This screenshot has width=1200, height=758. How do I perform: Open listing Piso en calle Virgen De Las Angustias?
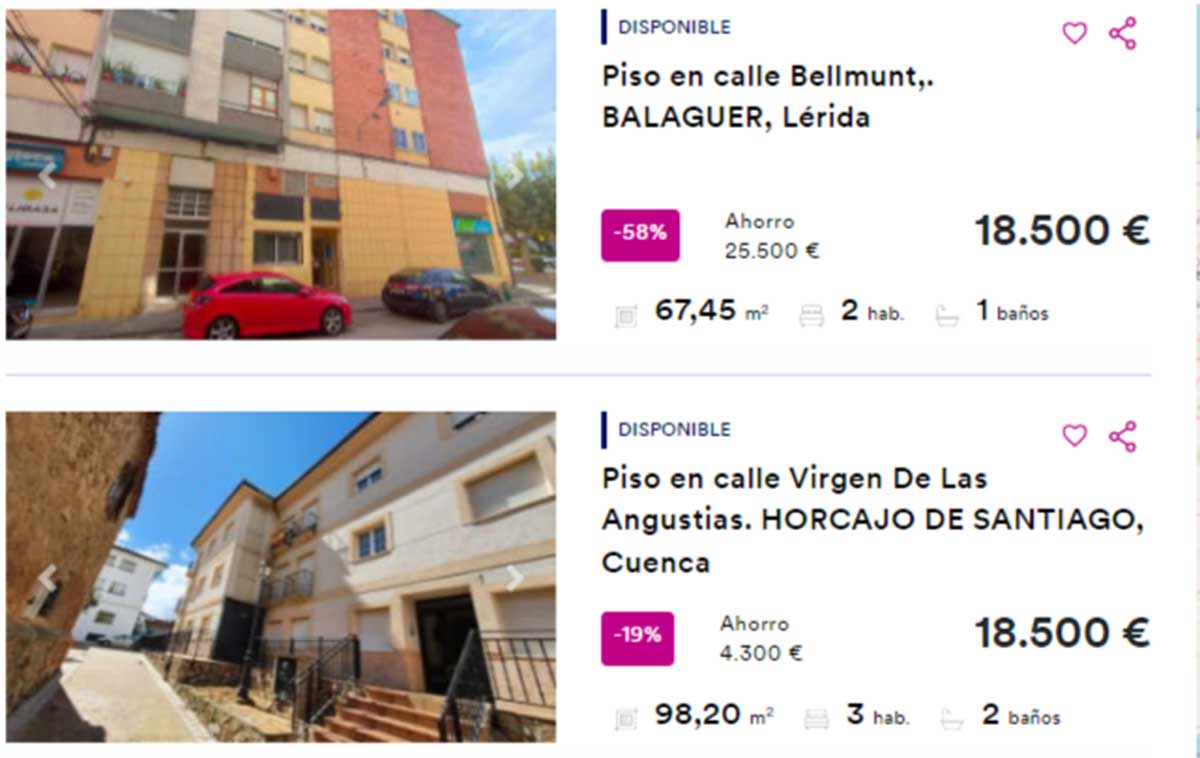[873, 520]
